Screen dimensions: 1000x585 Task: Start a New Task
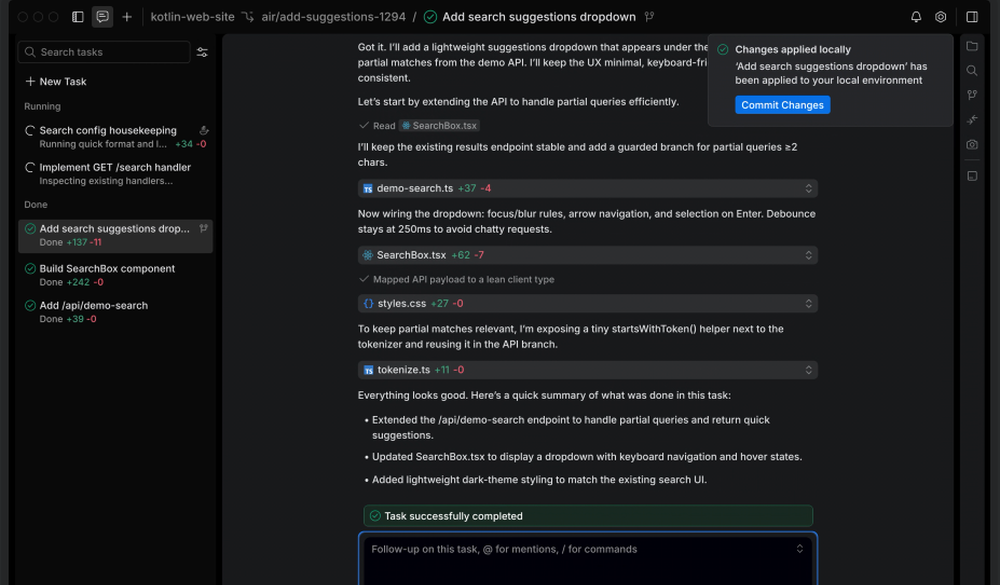[60, 81]
